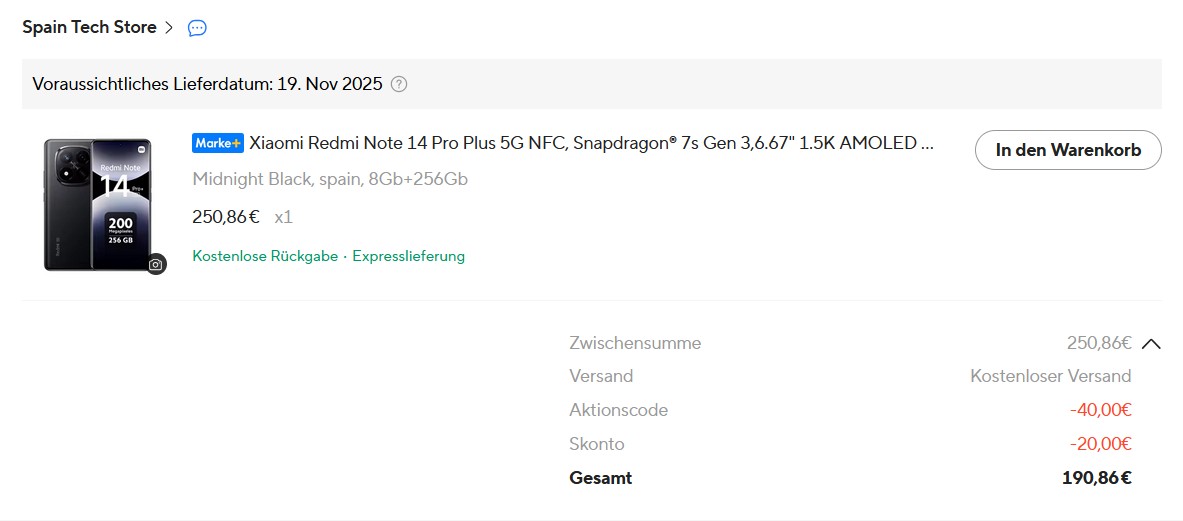Image resolution: width=1183 pixels, height=521 pixels.
Task: Click the estimated delivery date text
Action: point(207,84)
